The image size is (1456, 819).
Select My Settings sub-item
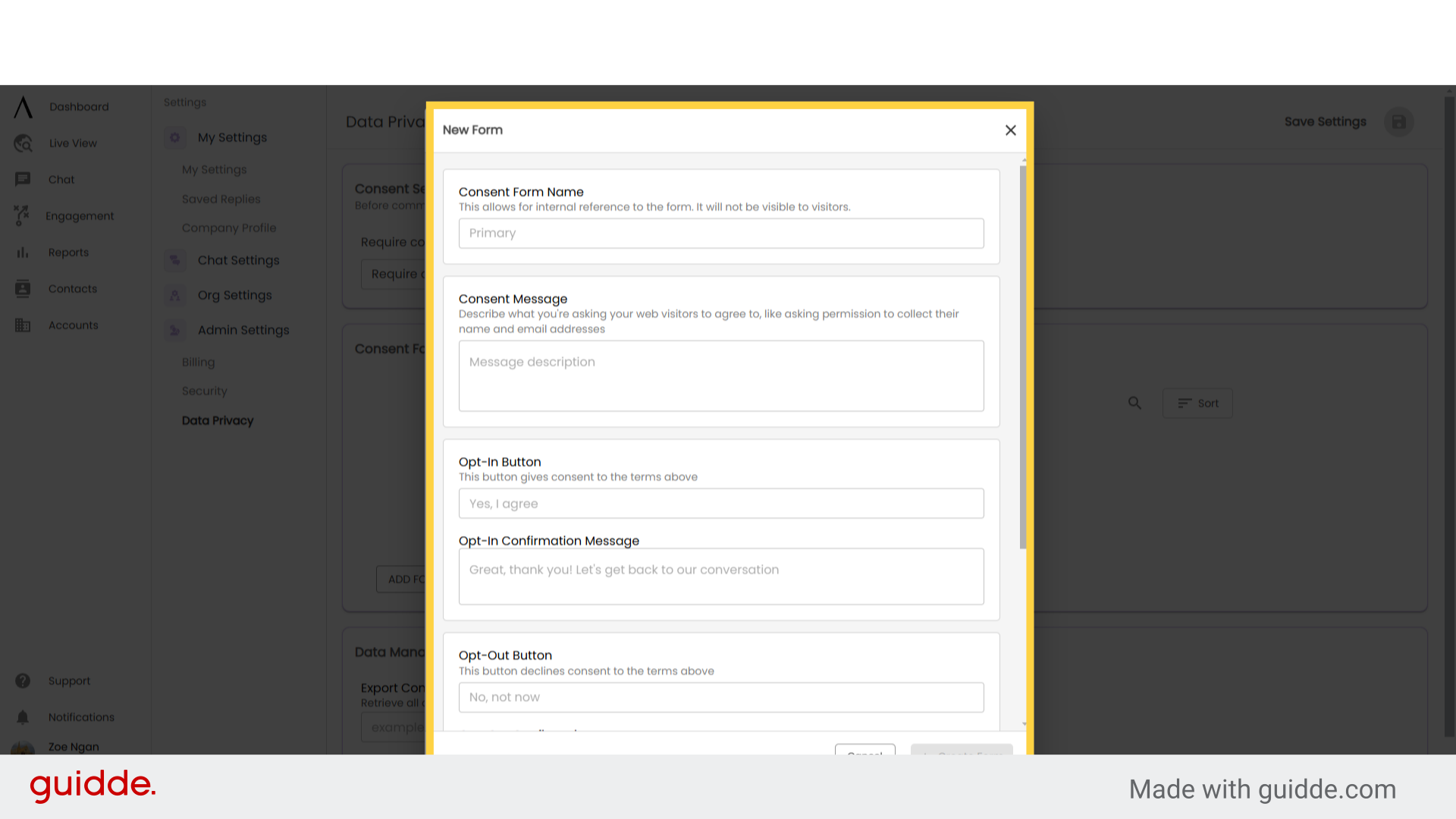click(215, 170)
